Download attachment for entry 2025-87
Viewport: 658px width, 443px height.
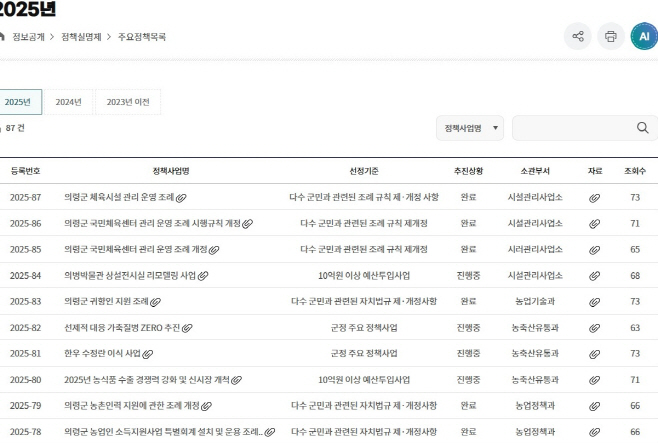point(594,198)
